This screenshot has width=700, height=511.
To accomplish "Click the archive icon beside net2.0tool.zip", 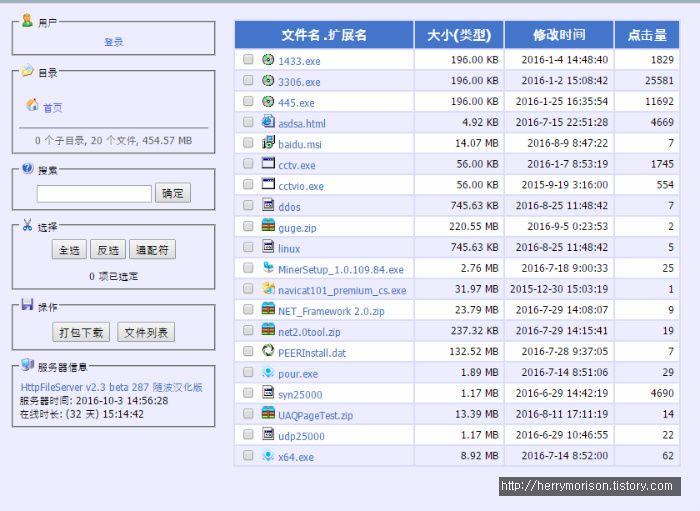I will tap(268, 330).
